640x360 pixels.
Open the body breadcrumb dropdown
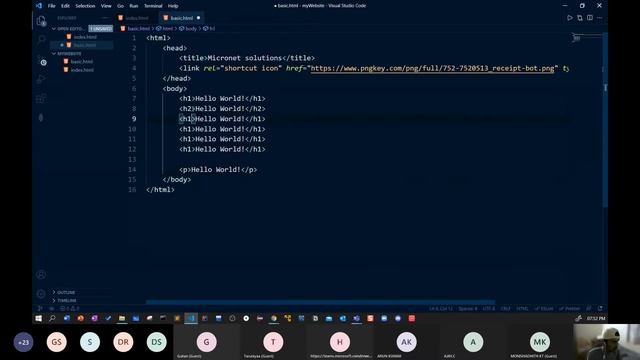click(188, 29)
